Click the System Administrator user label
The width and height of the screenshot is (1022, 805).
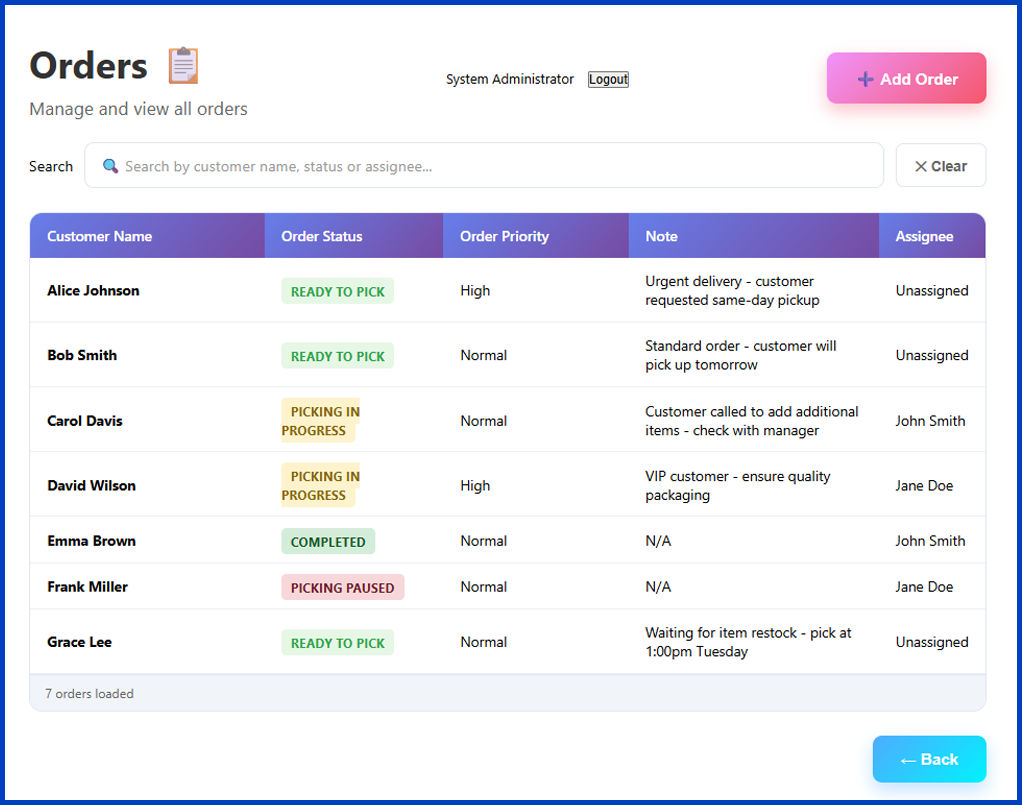click(510, 80)
